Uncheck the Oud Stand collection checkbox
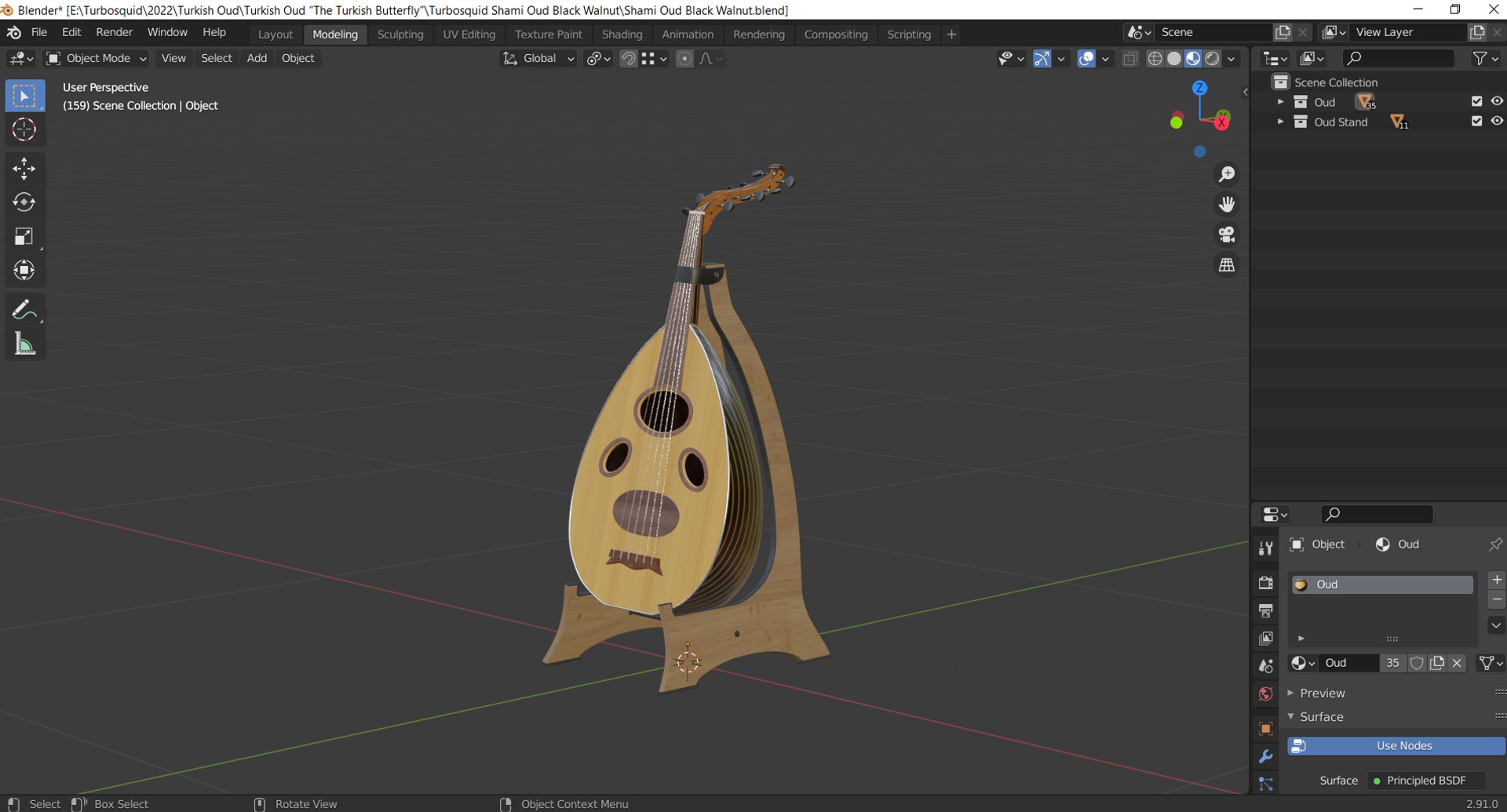Screen dimensions: 1507x812 coord(1476,121)
